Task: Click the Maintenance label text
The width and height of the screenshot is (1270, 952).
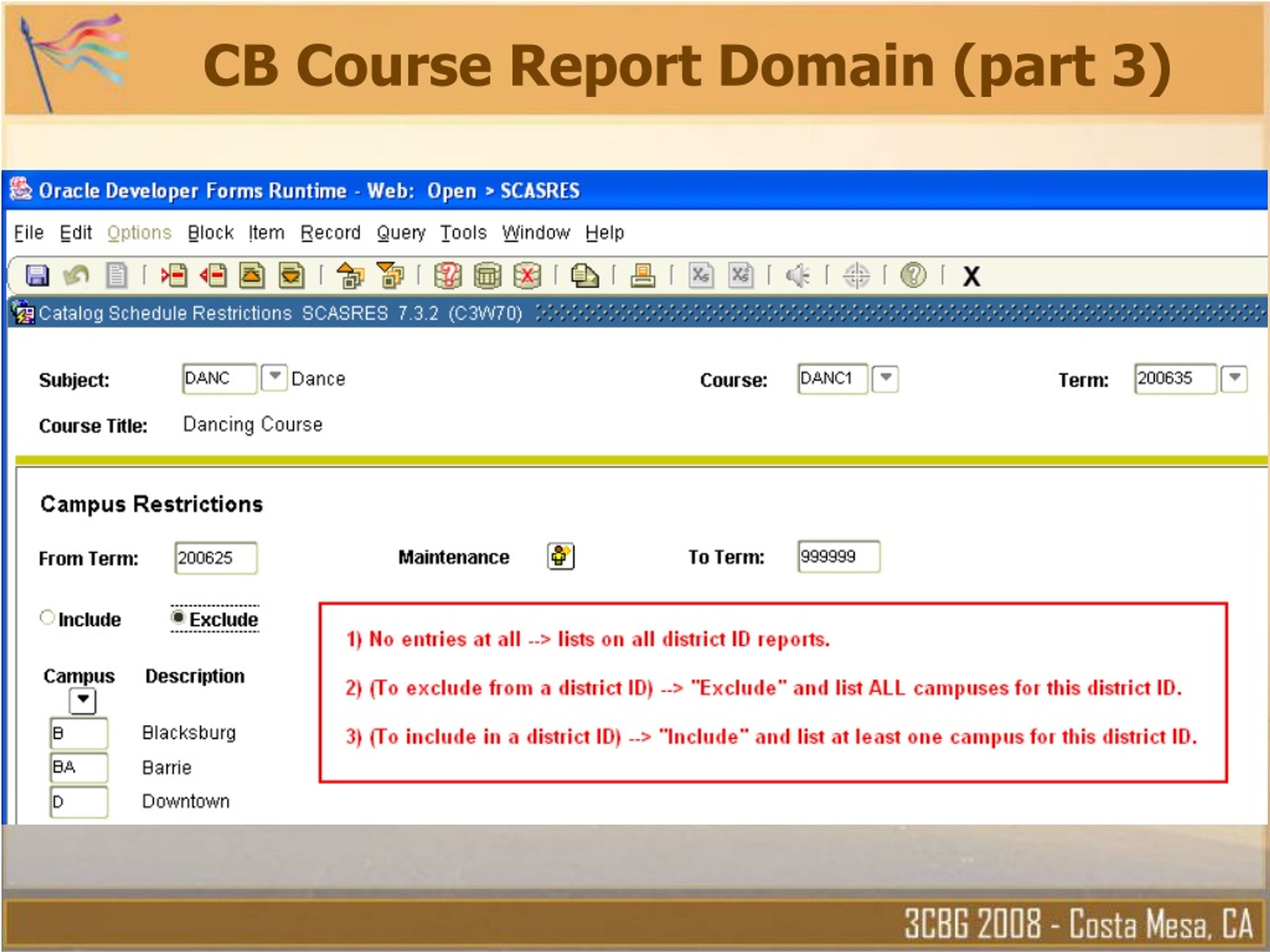Action: pos(453,557)
